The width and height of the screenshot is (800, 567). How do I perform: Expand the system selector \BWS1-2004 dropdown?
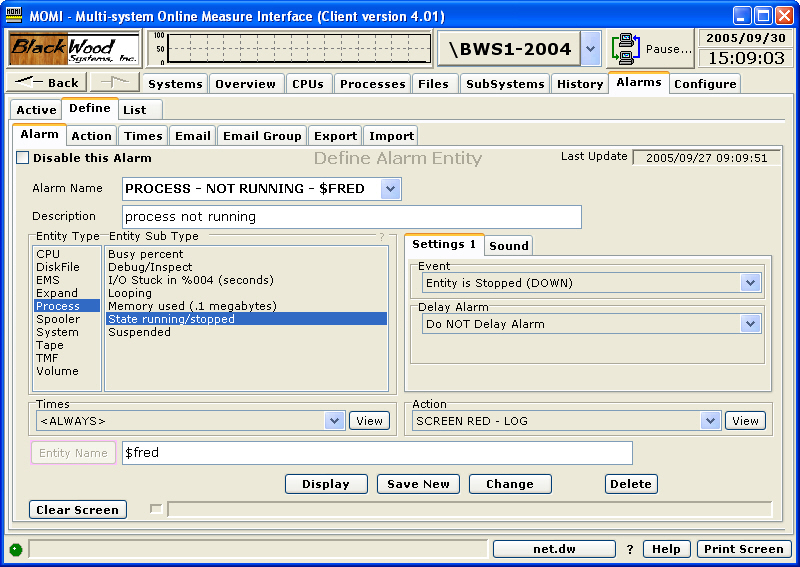[590, 48]
